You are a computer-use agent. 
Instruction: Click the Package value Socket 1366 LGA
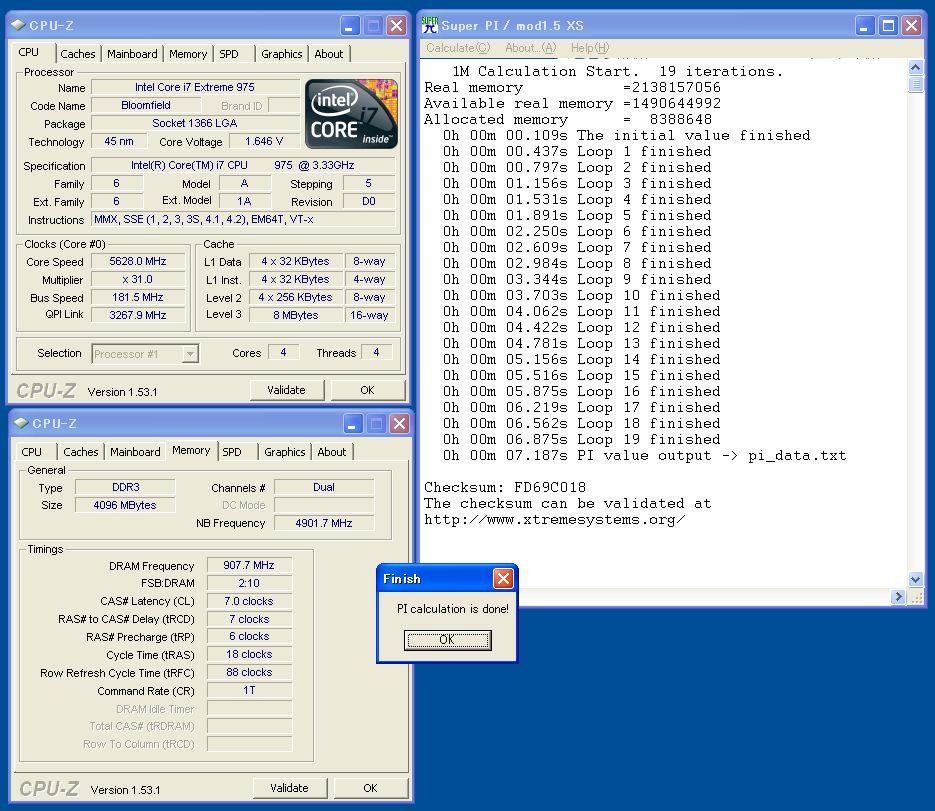[x=195, y=123]
